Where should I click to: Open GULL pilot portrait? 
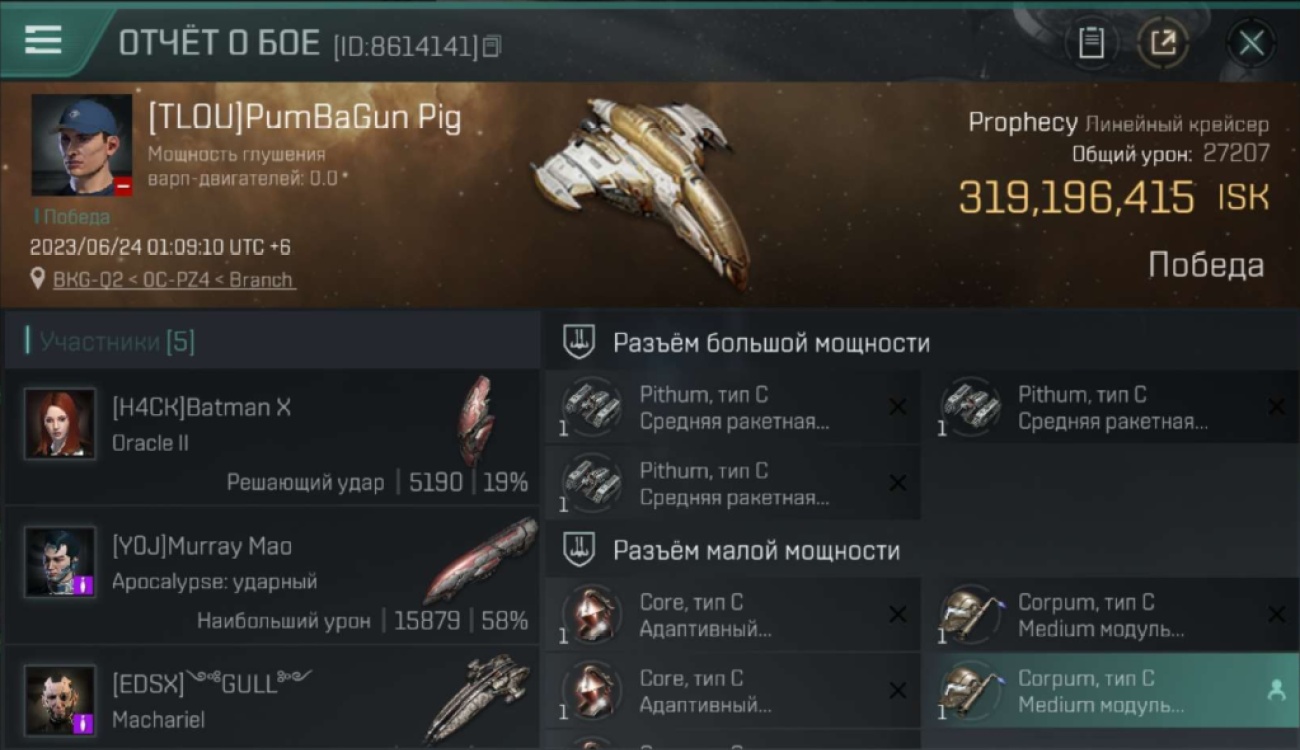pyautogui.click(x=60, y=701)
